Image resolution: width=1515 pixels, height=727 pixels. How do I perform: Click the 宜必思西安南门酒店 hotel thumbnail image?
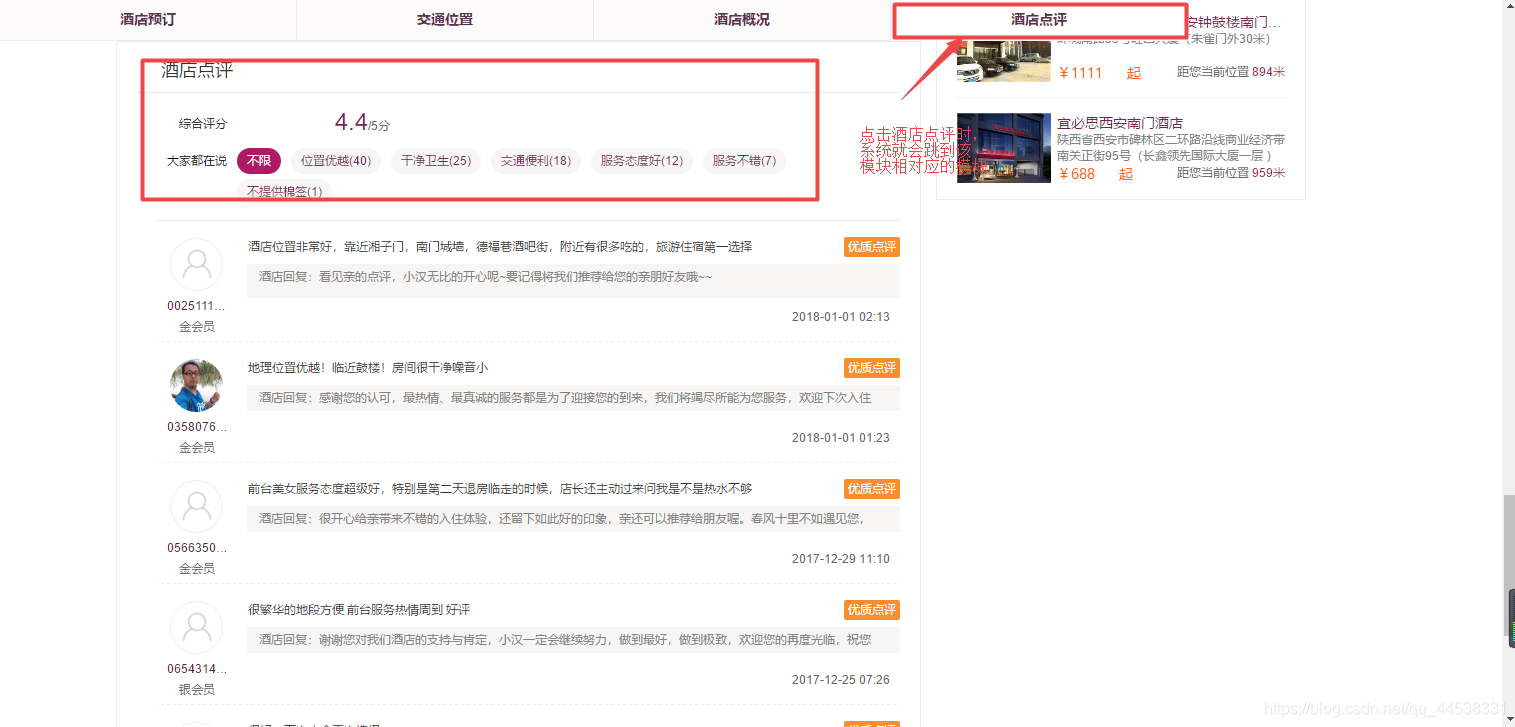click(1004, 147)
